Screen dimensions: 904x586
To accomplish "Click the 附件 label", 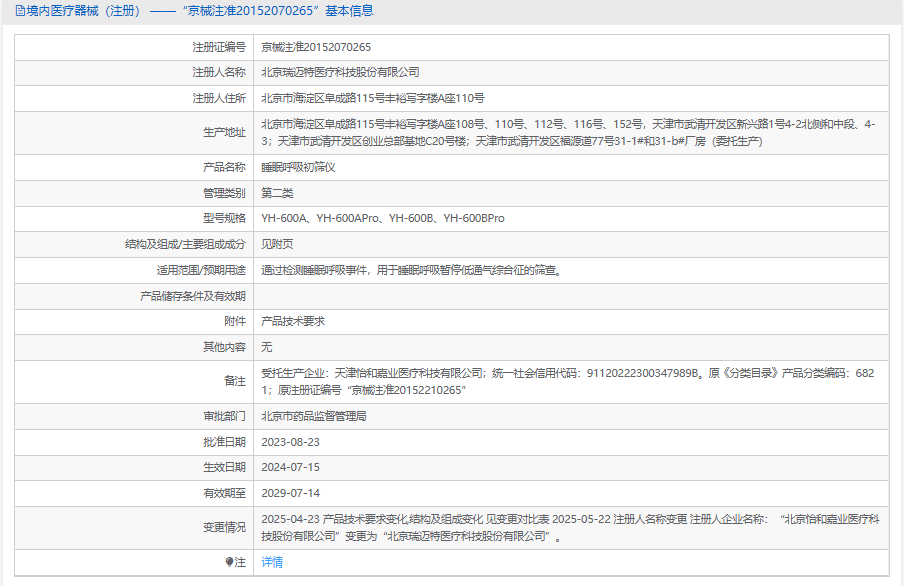I will point(235,322).
